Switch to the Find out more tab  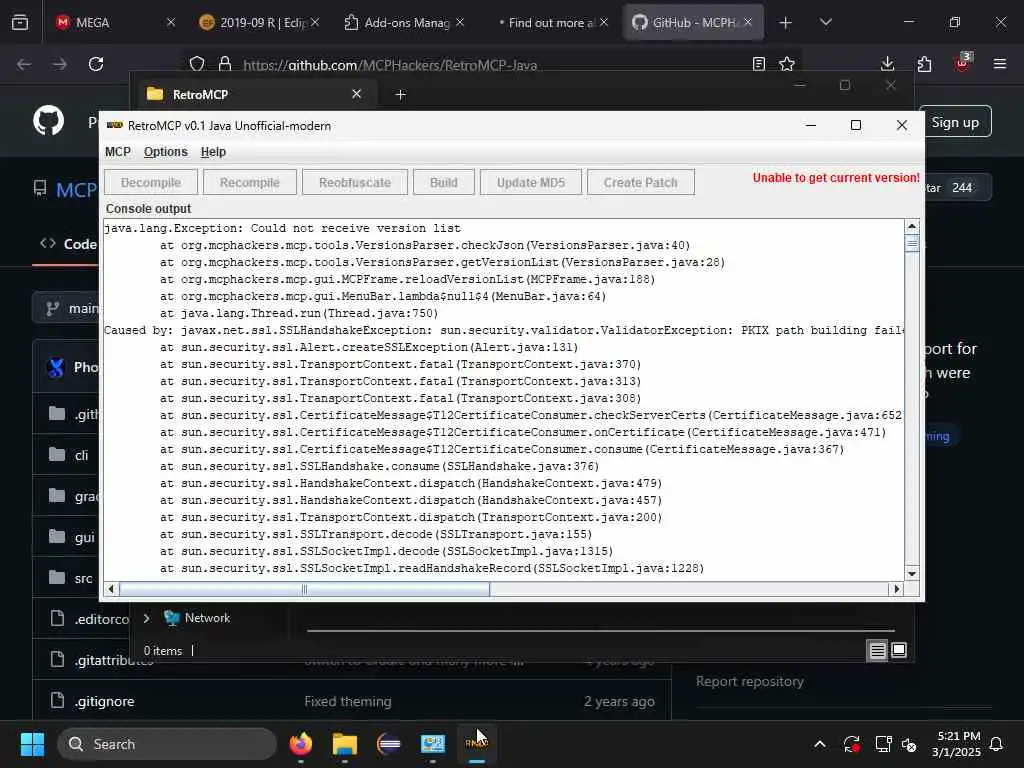549,22
